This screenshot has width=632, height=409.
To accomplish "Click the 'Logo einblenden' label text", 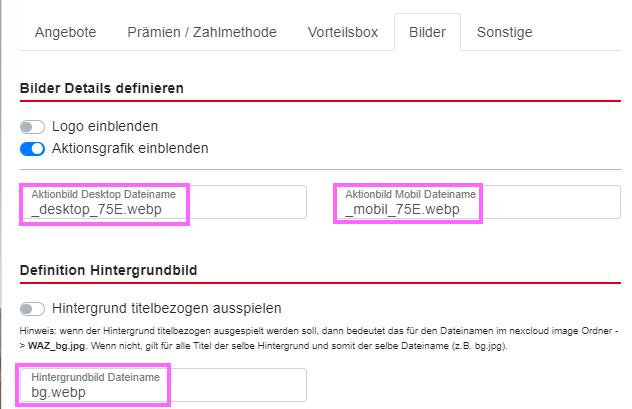I will (105, 127).
